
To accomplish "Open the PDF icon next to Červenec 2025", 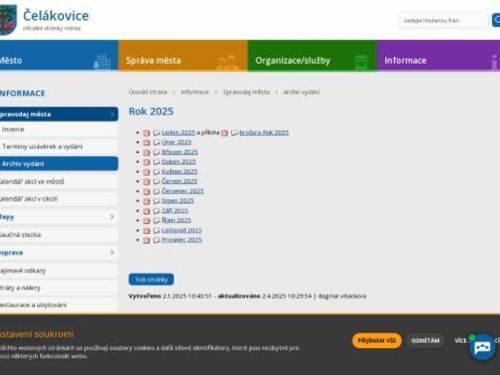I will pyautogui.click(x=147, y=191).
